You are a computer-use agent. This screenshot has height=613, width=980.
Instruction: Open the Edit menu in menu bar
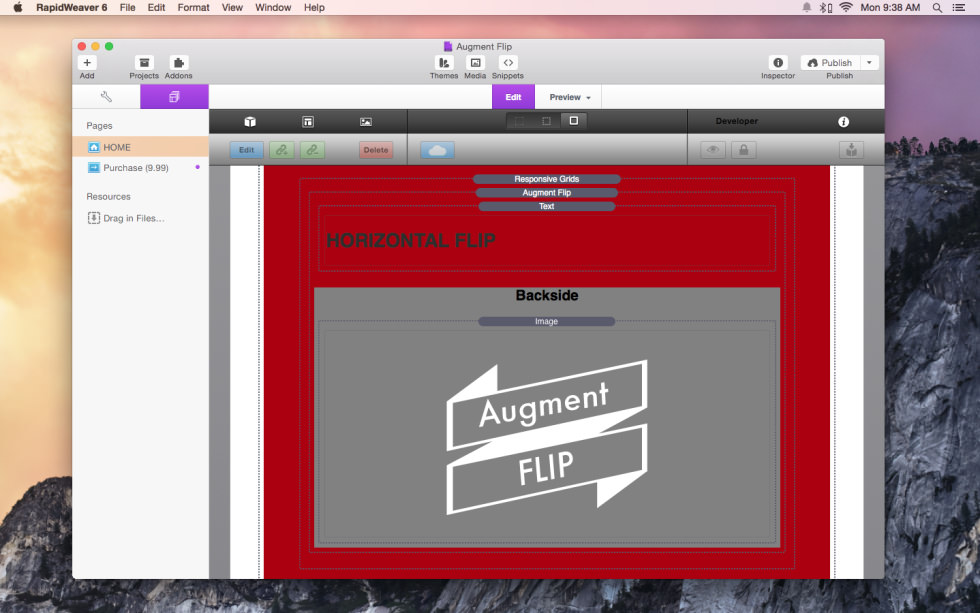click(156, 7)
